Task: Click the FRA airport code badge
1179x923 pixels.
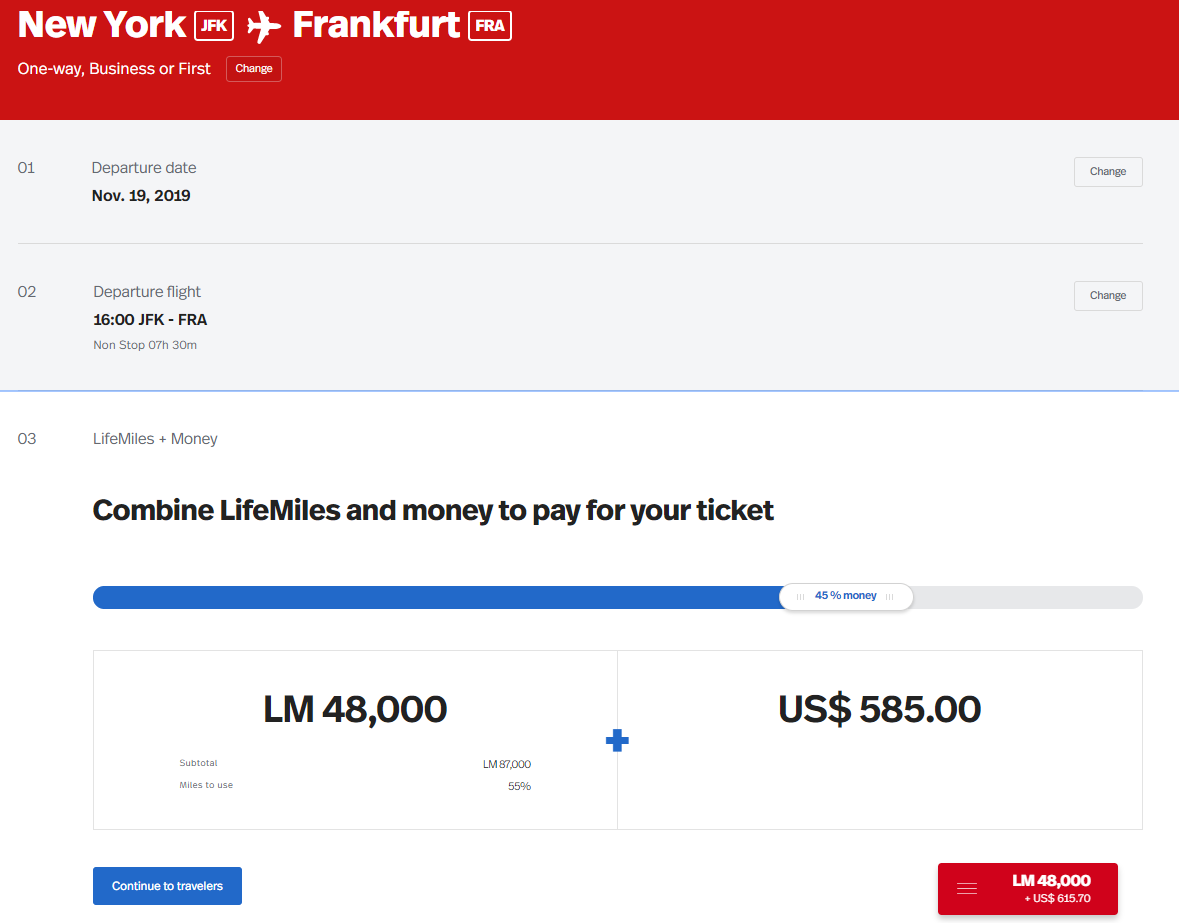Action: [x=490, y=26]
